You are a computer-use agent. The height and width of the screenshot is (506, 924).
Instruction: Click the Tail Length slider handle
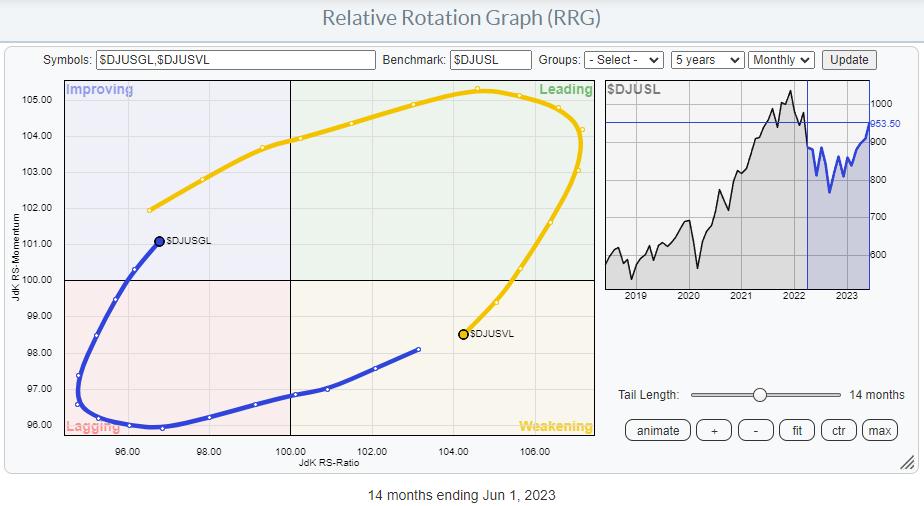coord(760,395)
